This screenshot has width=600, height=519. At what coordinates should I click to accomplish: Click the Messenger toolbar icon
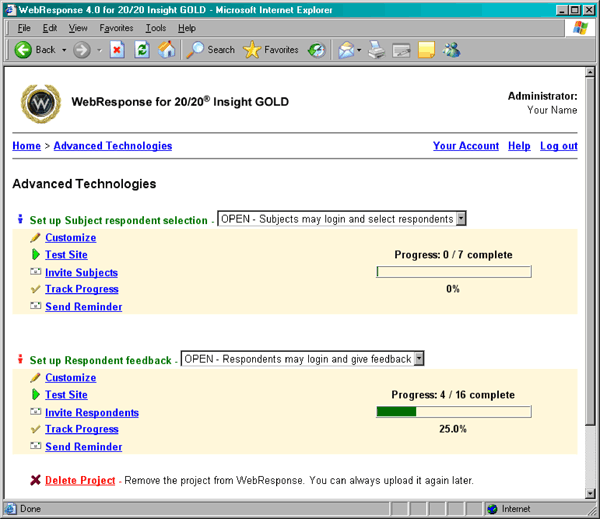click(x=452, y=50)
